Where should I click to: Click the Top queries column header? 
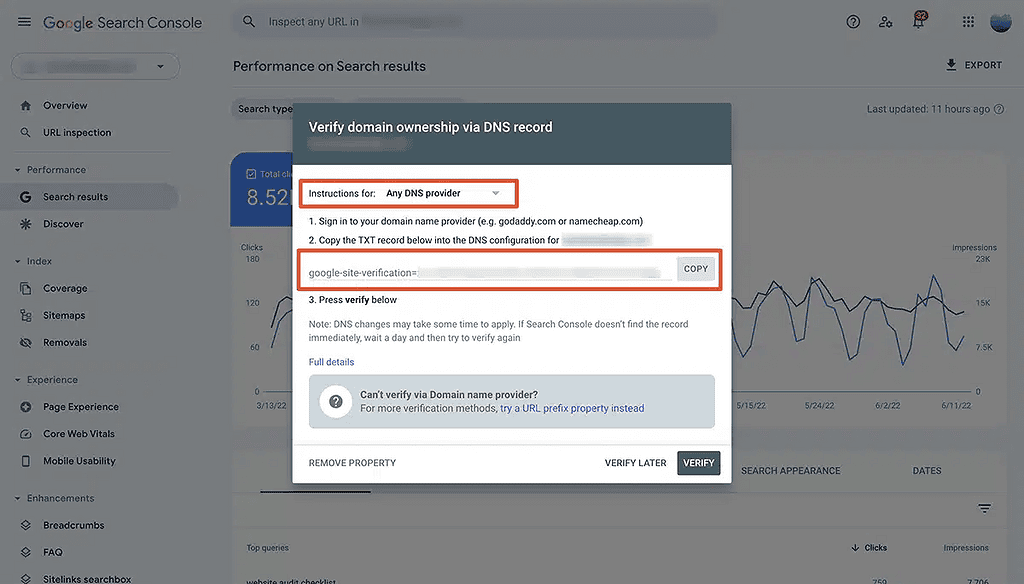[267, 547]
